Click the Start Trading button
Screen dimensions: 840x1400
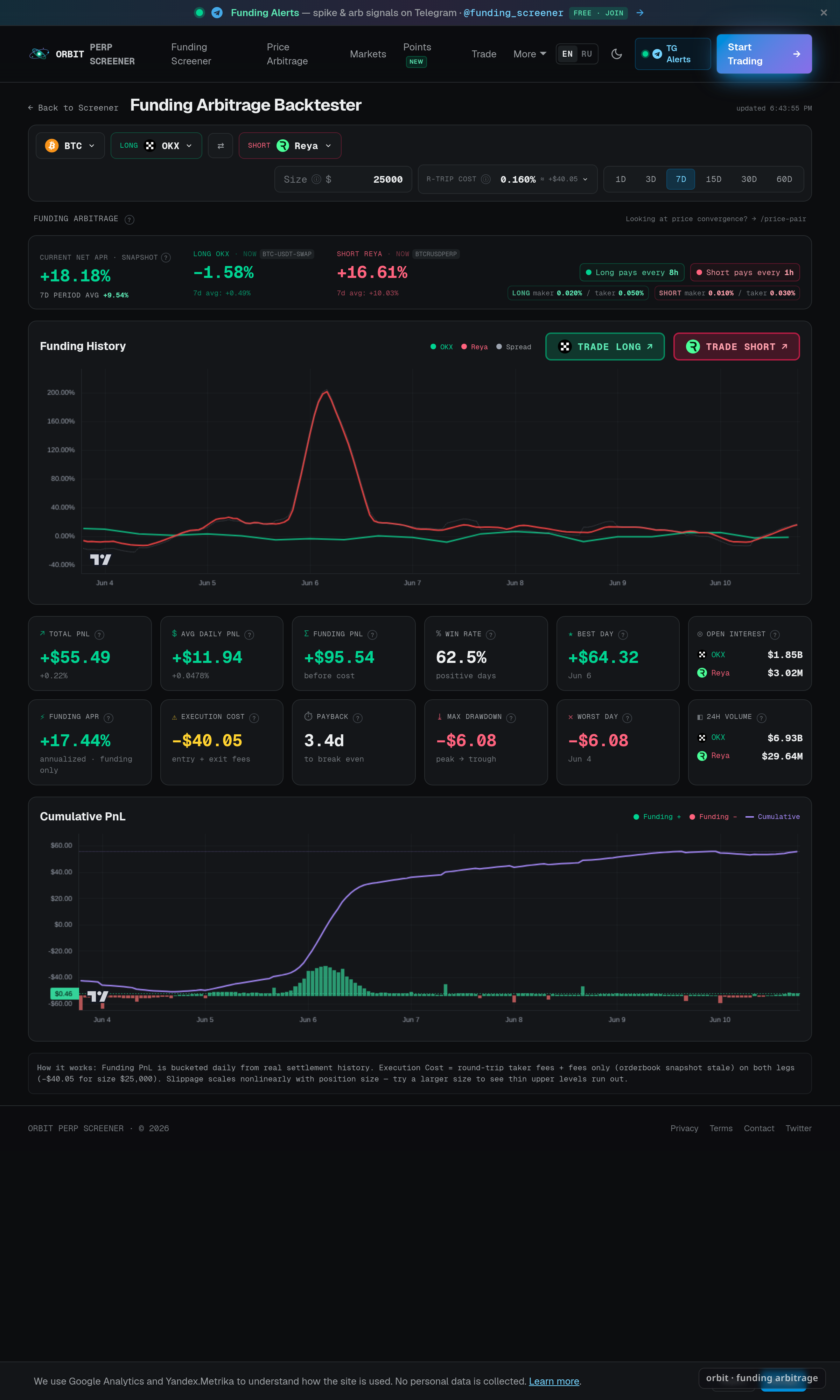764,54
